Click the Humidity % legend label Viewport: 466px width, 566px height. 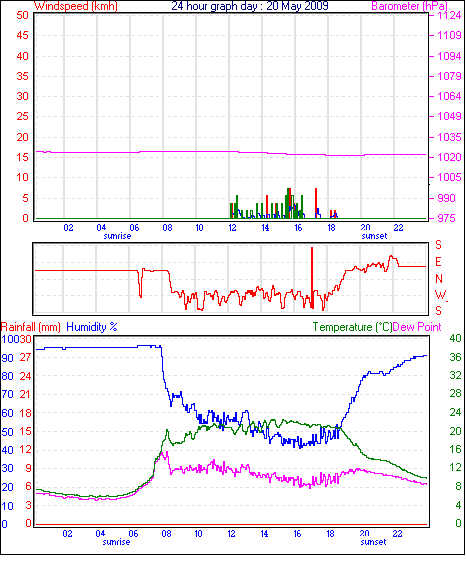coord(92,327)
